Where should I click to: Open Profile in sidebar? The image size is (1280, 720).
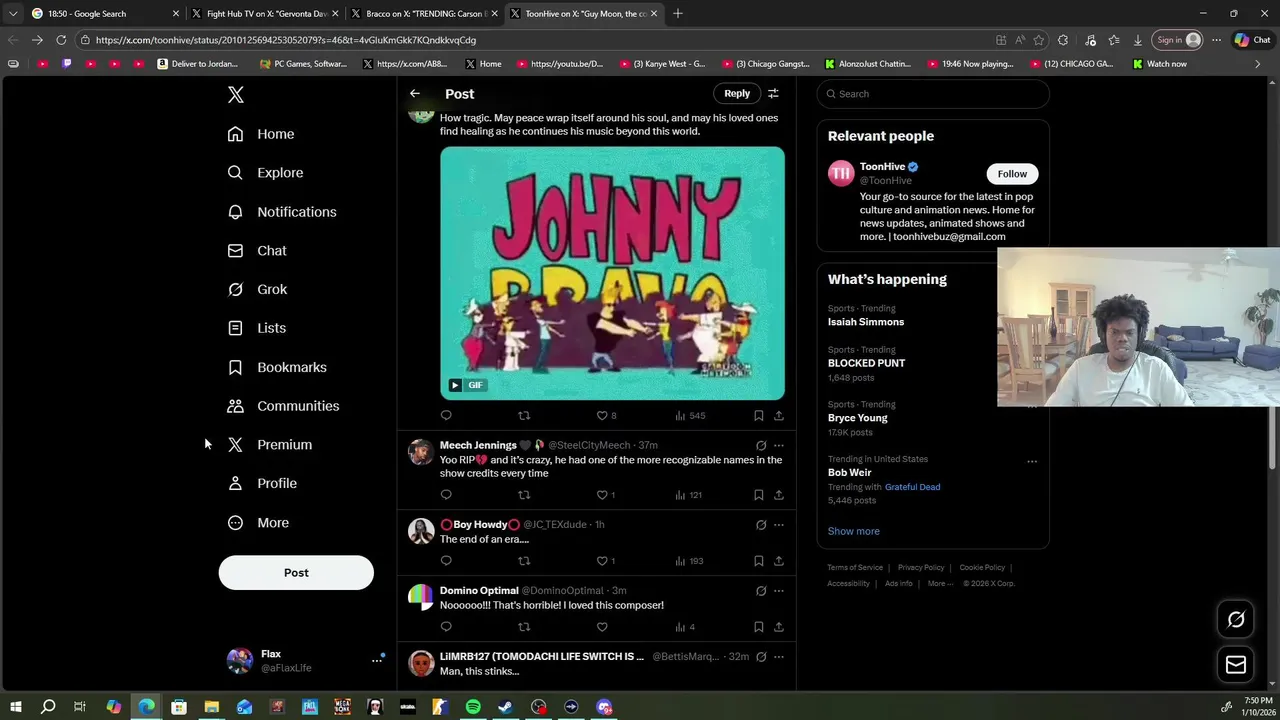click(261, 483)
